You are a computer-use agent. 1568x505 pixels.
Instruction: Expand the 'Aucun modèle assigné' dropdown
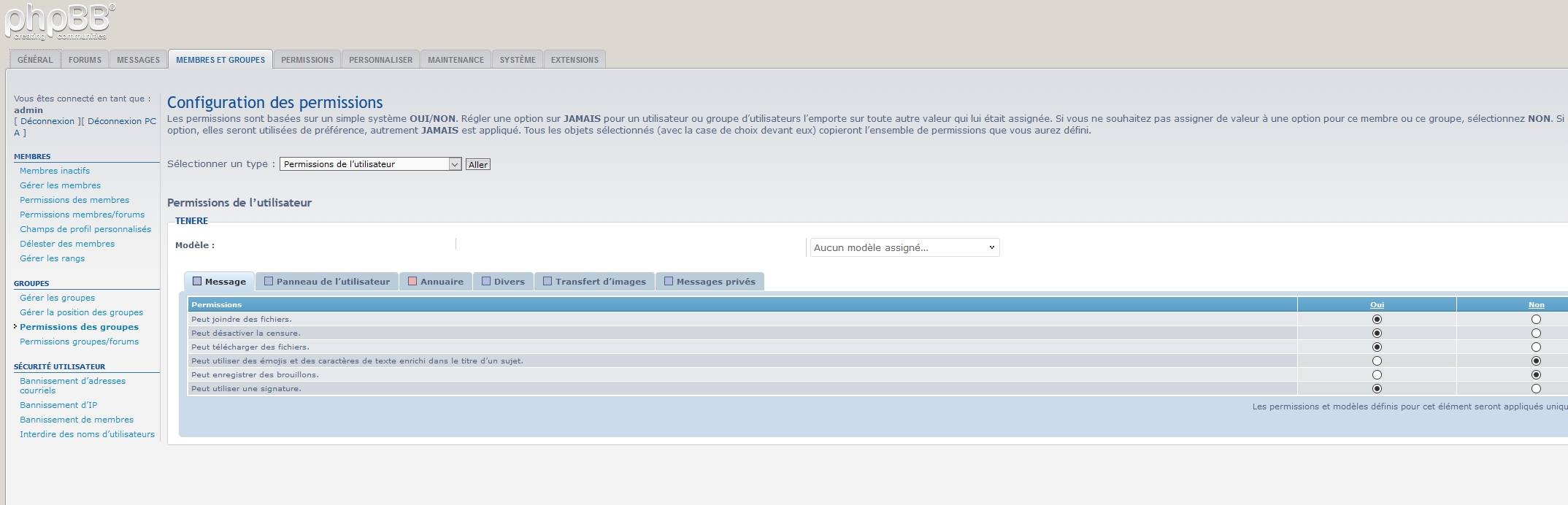click(x=904, y=247)
